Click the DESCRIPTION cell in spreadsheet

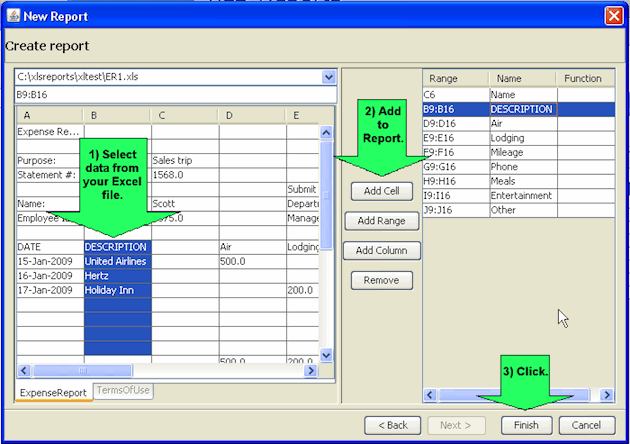click(117, 247)
